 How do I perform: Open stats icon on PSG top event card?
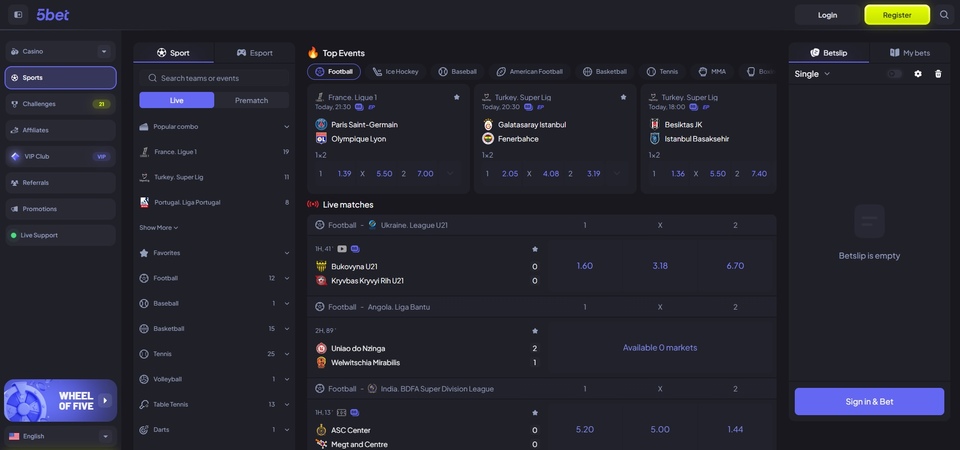pos(359,107)
